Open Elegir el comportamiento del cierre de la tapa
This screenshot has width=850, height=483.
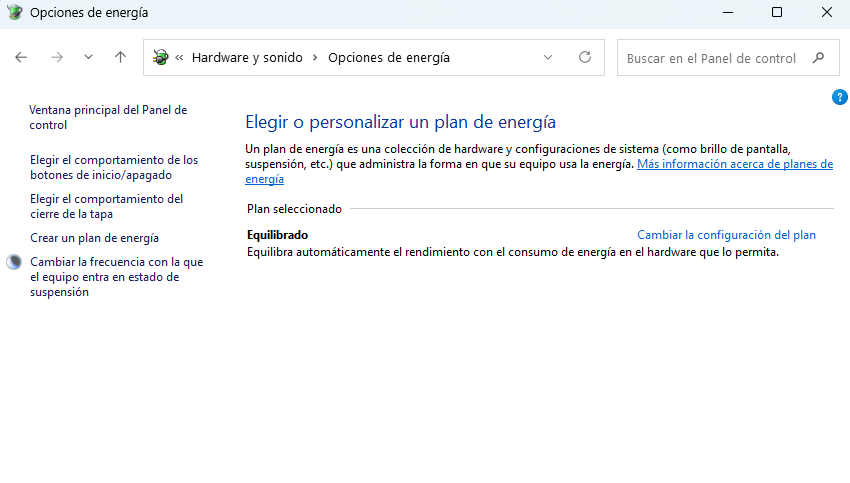coord(106,207)
